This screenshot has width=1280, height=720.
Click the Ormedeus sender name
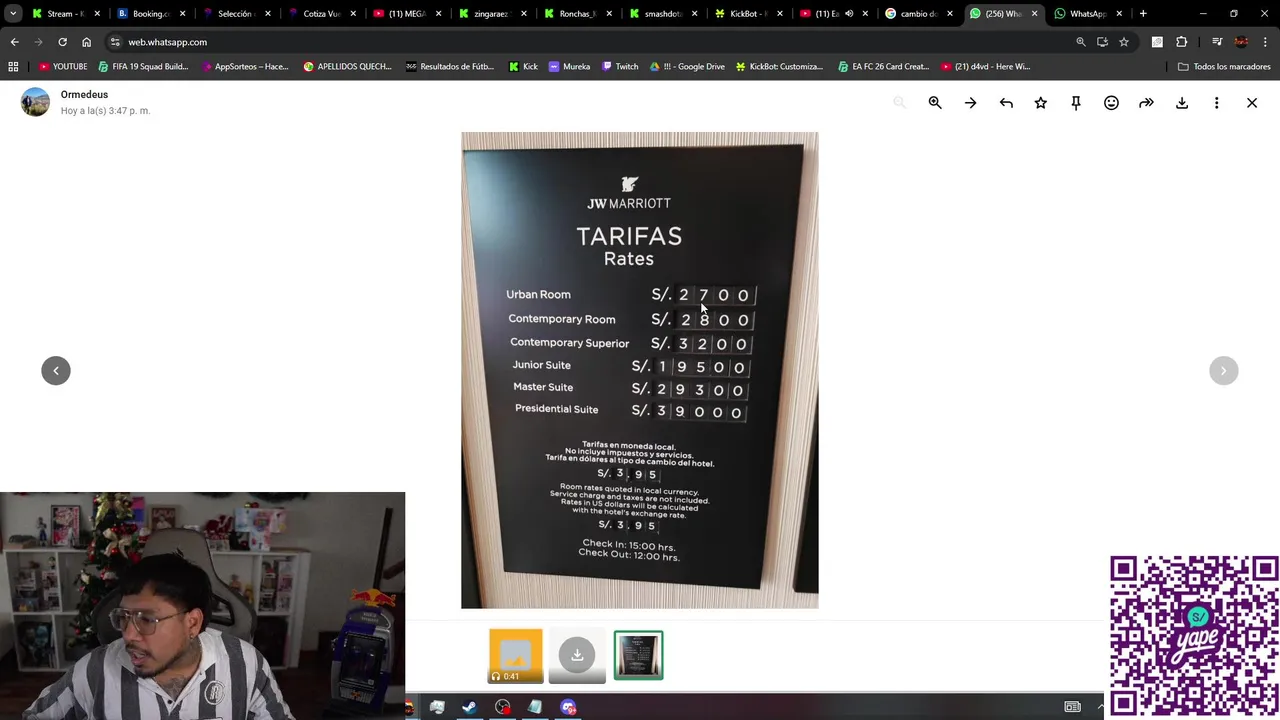84,94
